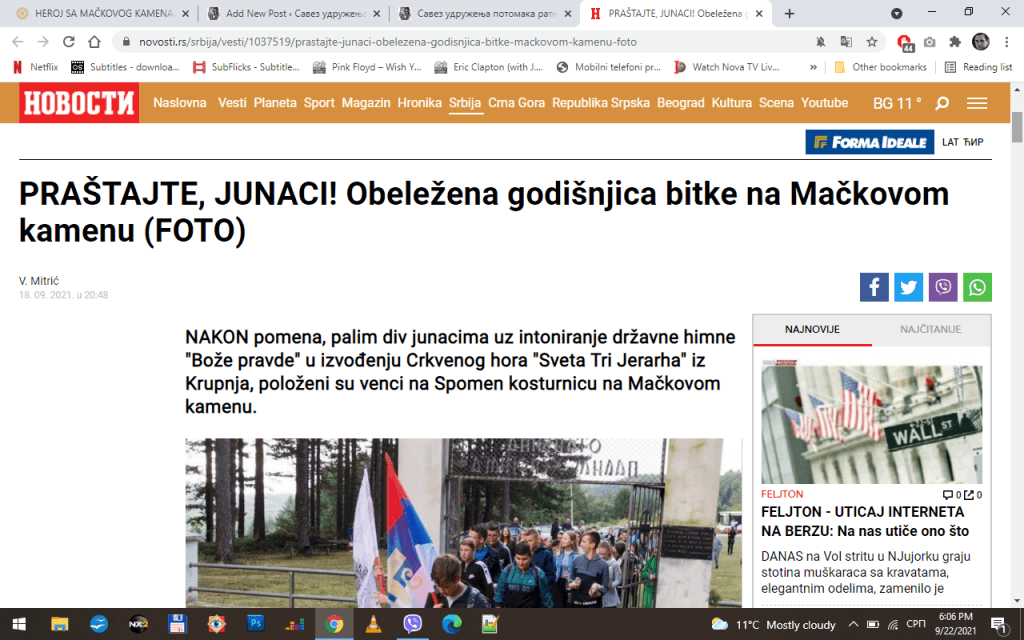Reload the page
This screenshot has width=1024, height=640.
[69, 42]
